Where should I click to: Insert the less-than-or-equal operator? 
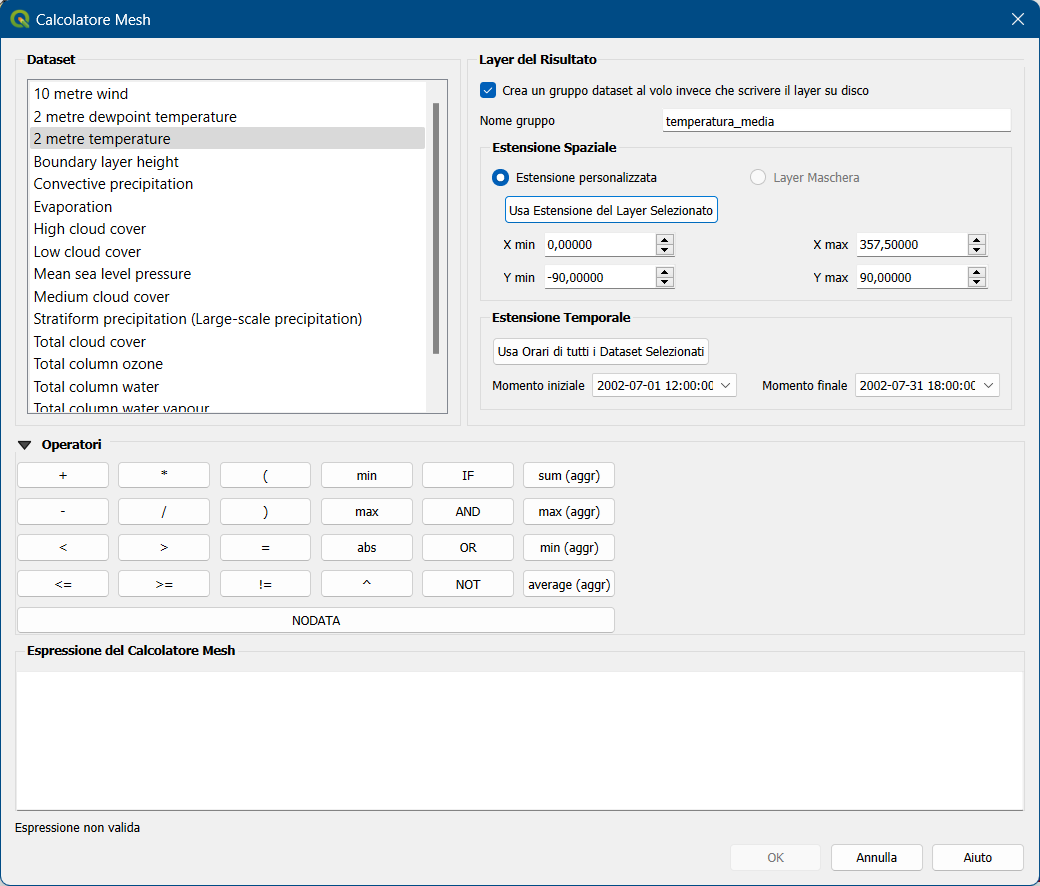pos(63,584)
